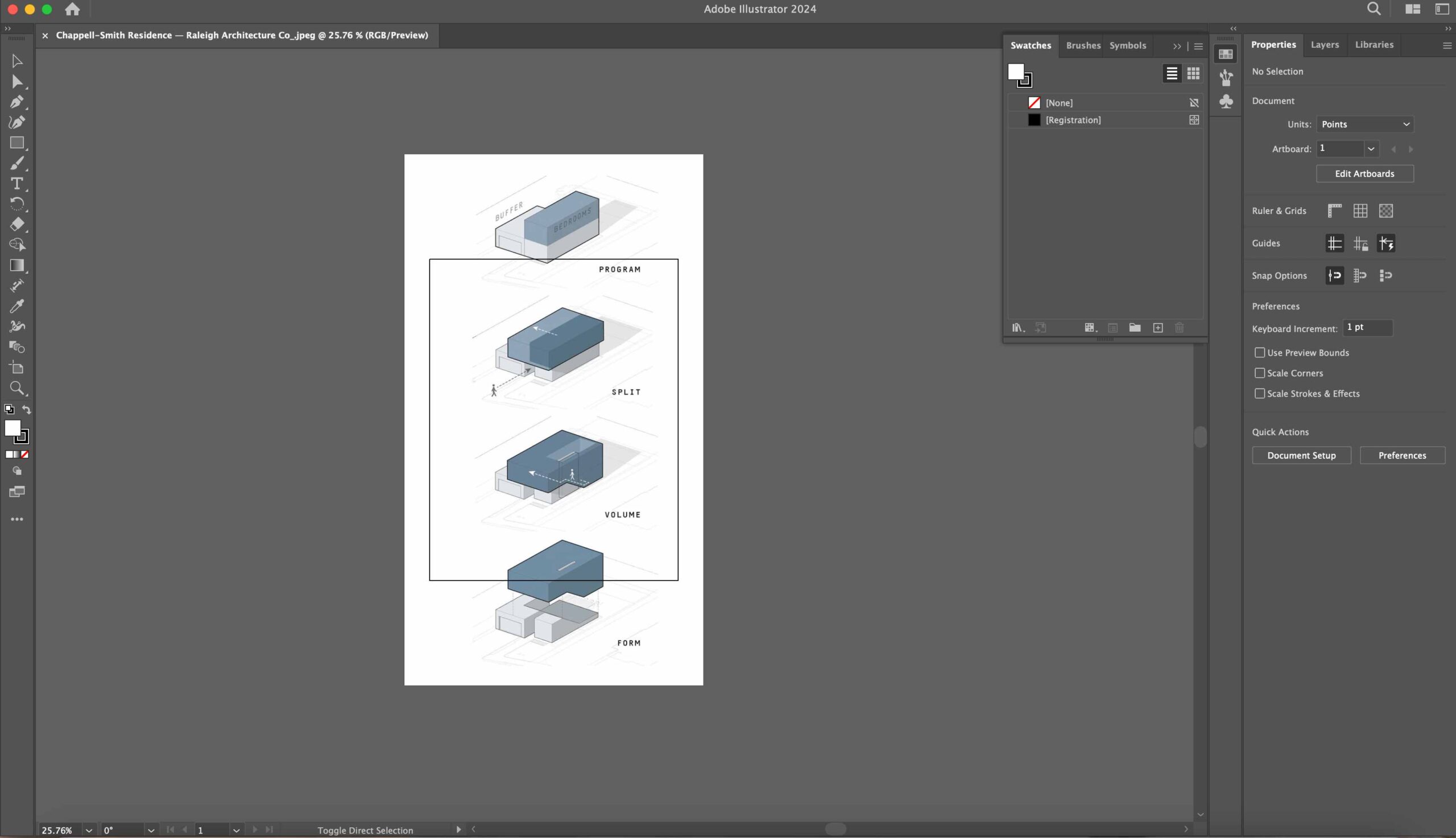Create a new swatch plus icon
This screenshot has width=1456, height=838.
tap(1157, 328)
